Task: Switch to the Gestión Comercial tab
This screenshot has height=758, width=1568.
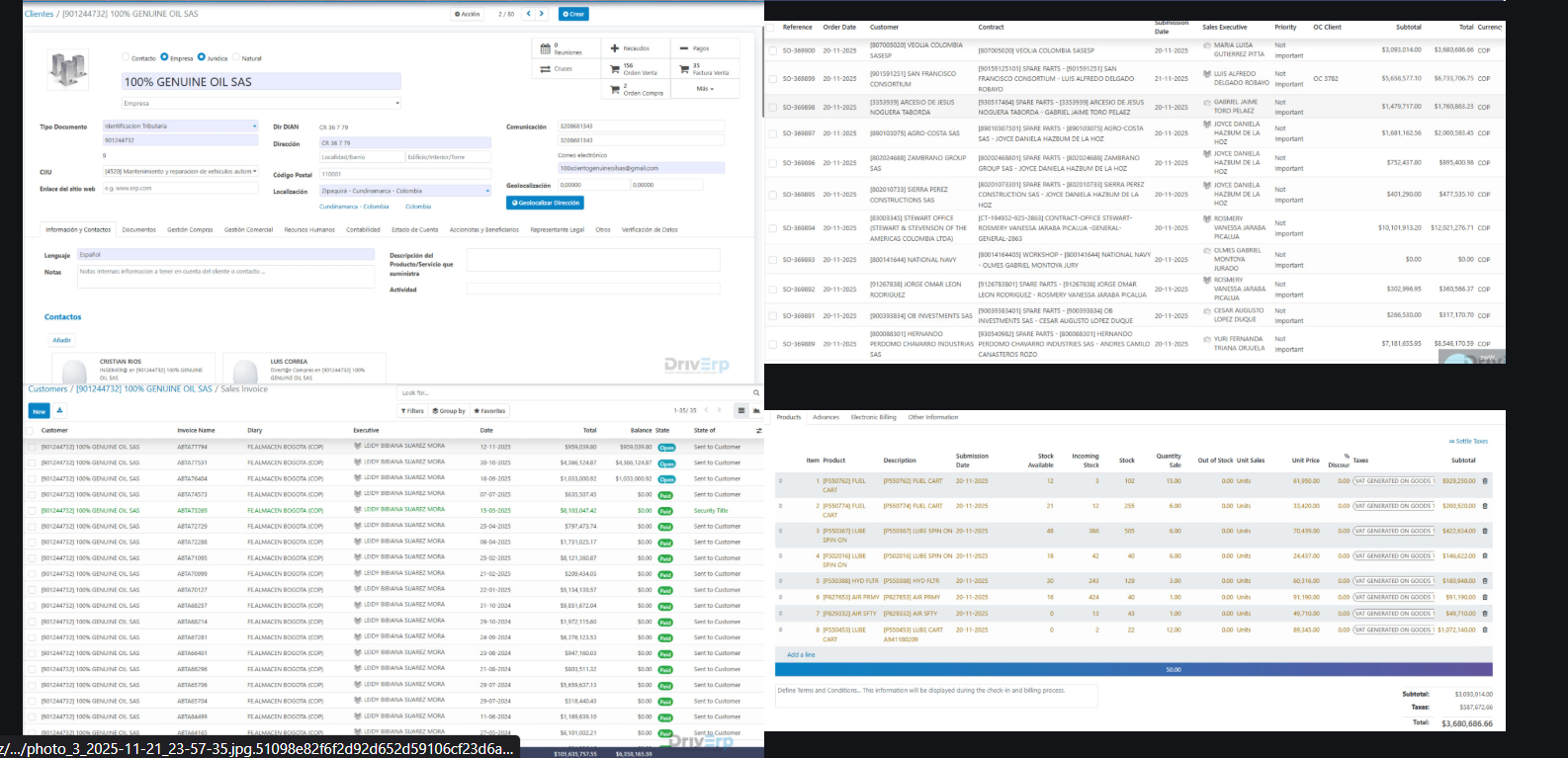Action: 248,230
